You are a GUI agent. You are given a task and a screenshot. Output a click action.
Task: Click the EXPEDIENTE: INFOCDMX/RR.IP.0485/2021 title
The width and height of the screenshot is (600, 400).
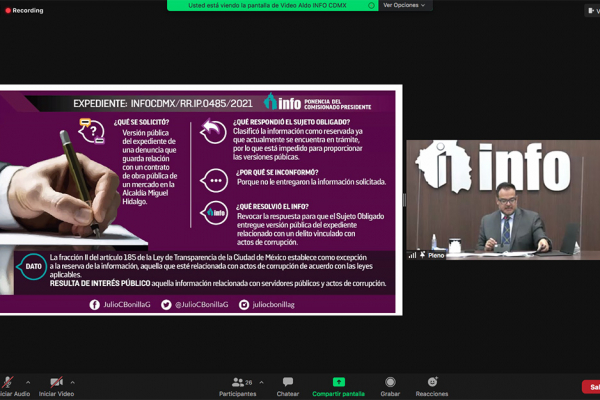pos(163,104)
